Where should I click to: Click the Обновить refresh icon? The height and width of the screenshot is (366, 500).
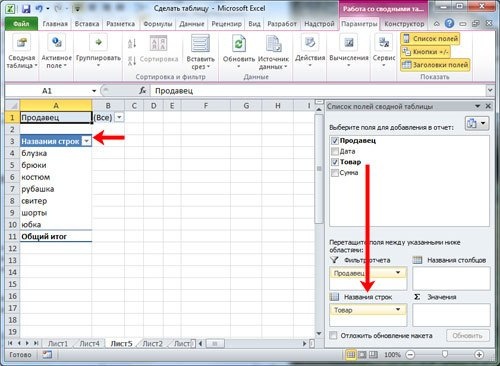pyautogui.click(x=239, y=44)
